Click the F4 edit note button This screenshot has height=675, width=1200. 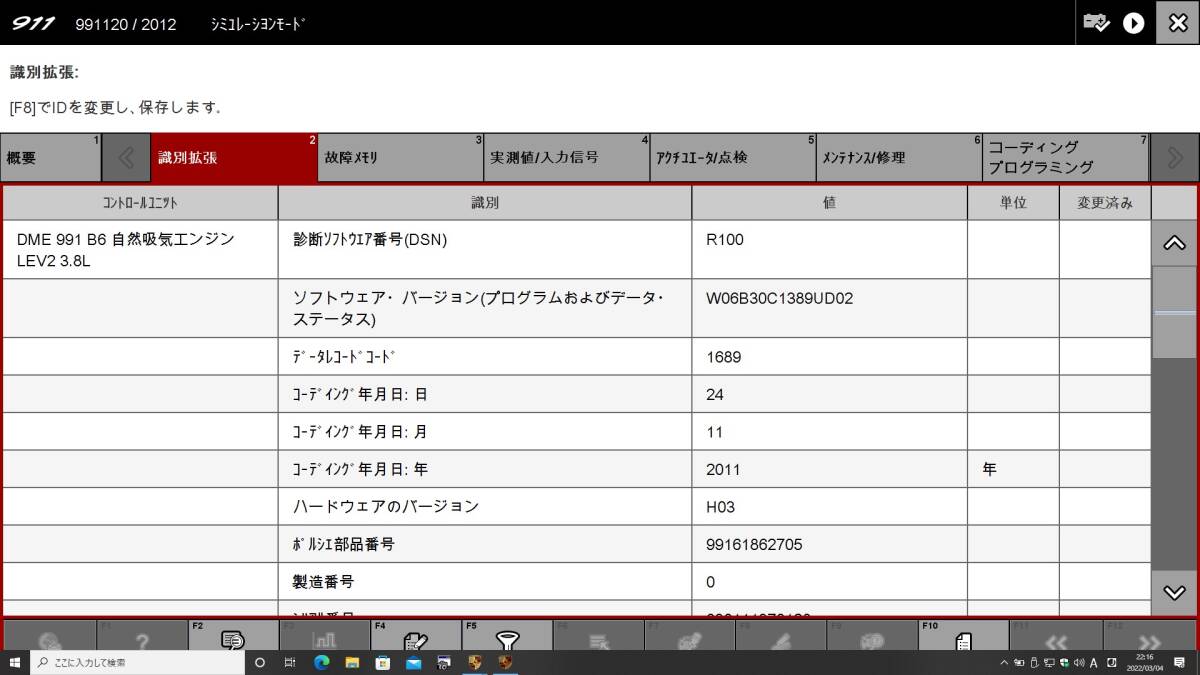415,637
